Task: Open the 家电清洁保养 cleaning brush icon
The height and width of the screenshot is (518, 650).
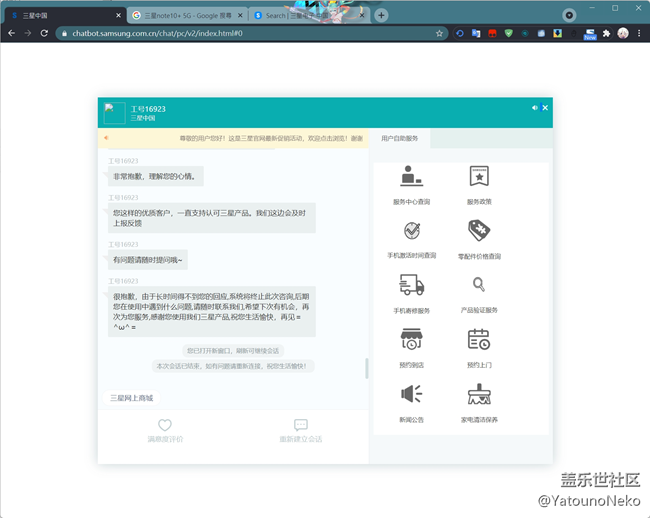Action: pos(479,394)
